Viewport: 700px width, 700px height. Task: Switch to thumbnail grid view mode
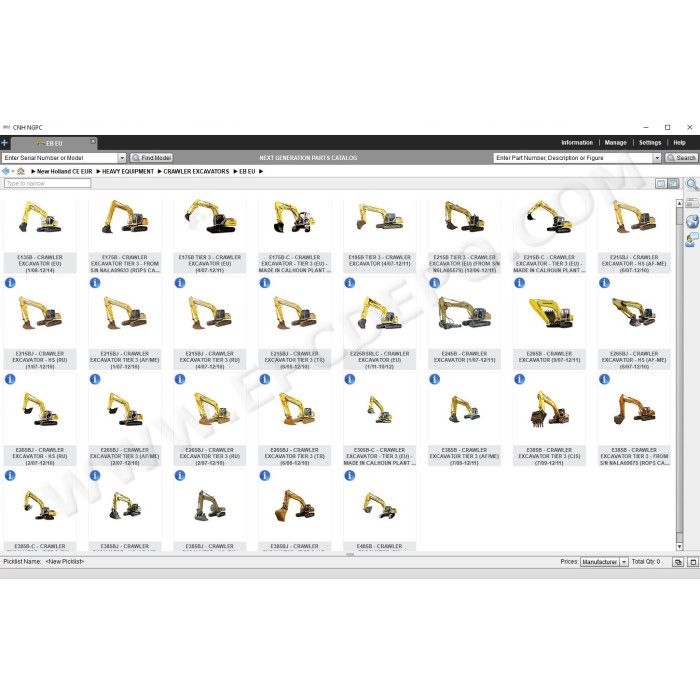click(673, 183)
